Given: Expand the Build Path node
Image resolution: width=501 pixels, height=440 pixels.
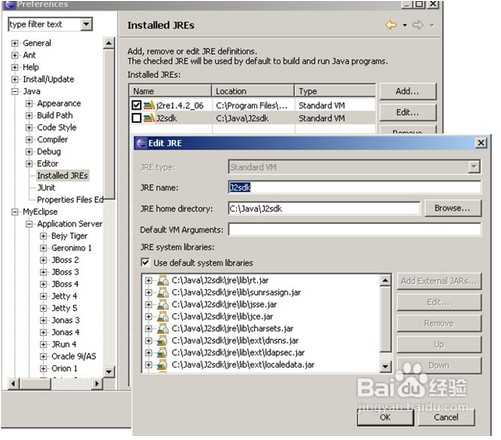Looking at the screenshot, I should (x=29, y=116).
